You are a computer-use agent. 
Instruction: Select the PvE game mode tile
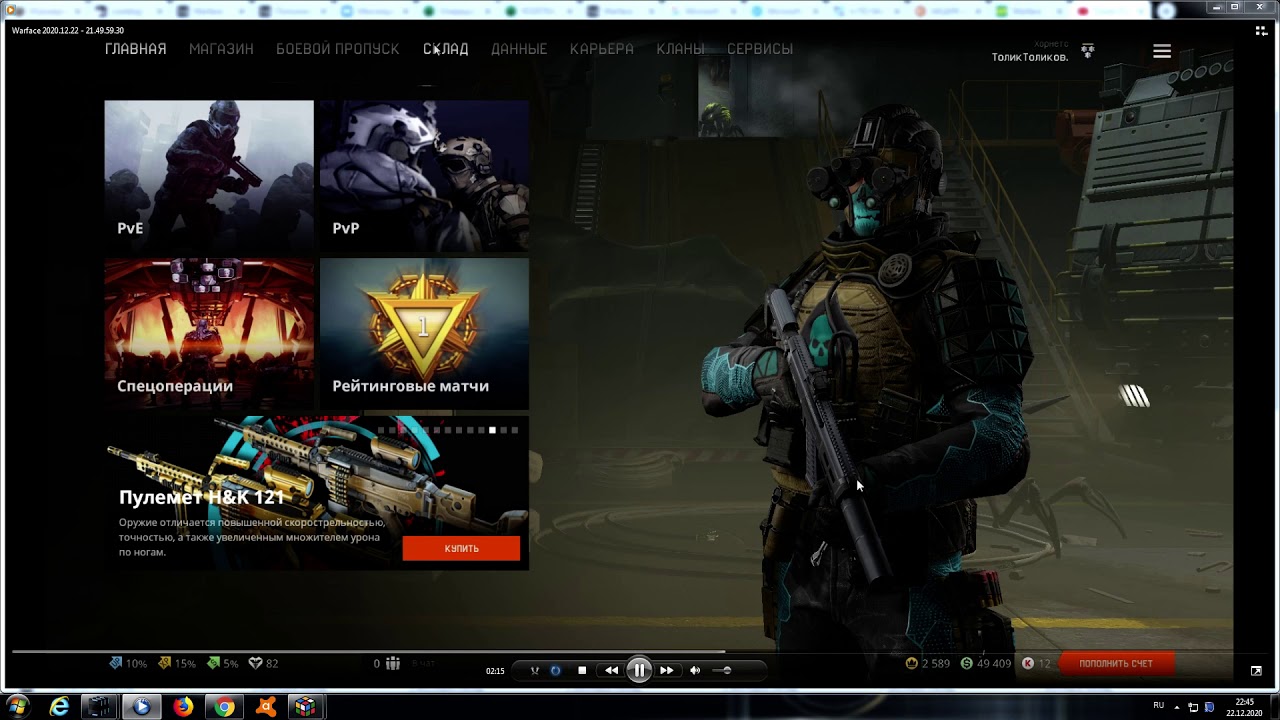pyautogui.click(x=209, y=175)
